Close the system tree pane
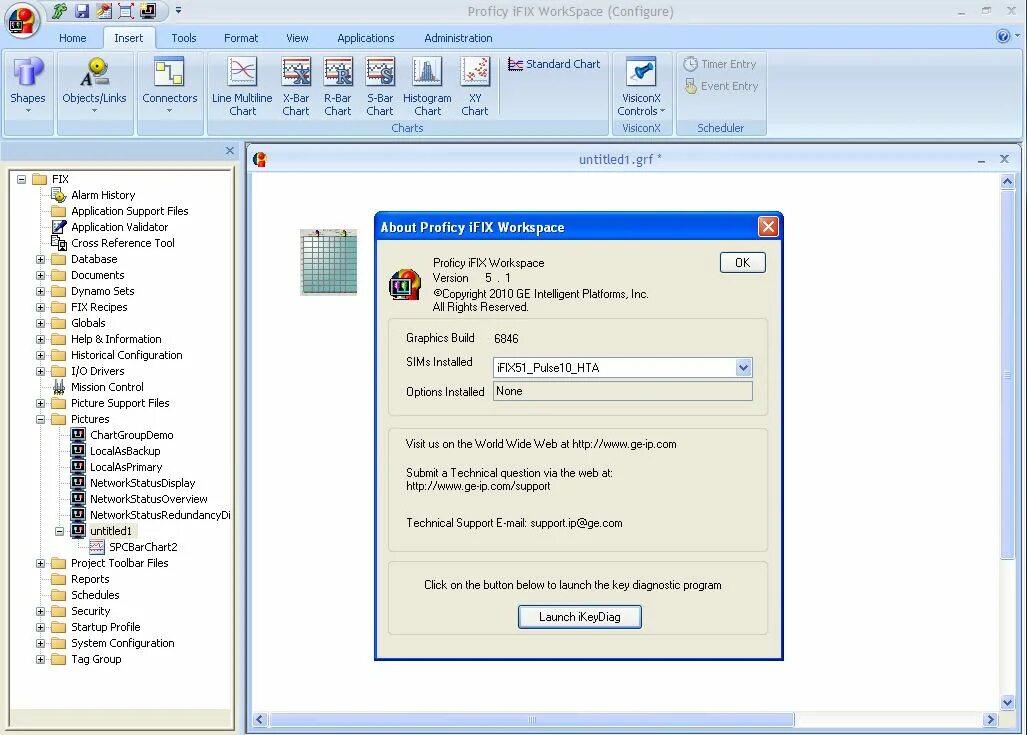This screenshot has width=1027, height=735. click(x=230, y=151)
